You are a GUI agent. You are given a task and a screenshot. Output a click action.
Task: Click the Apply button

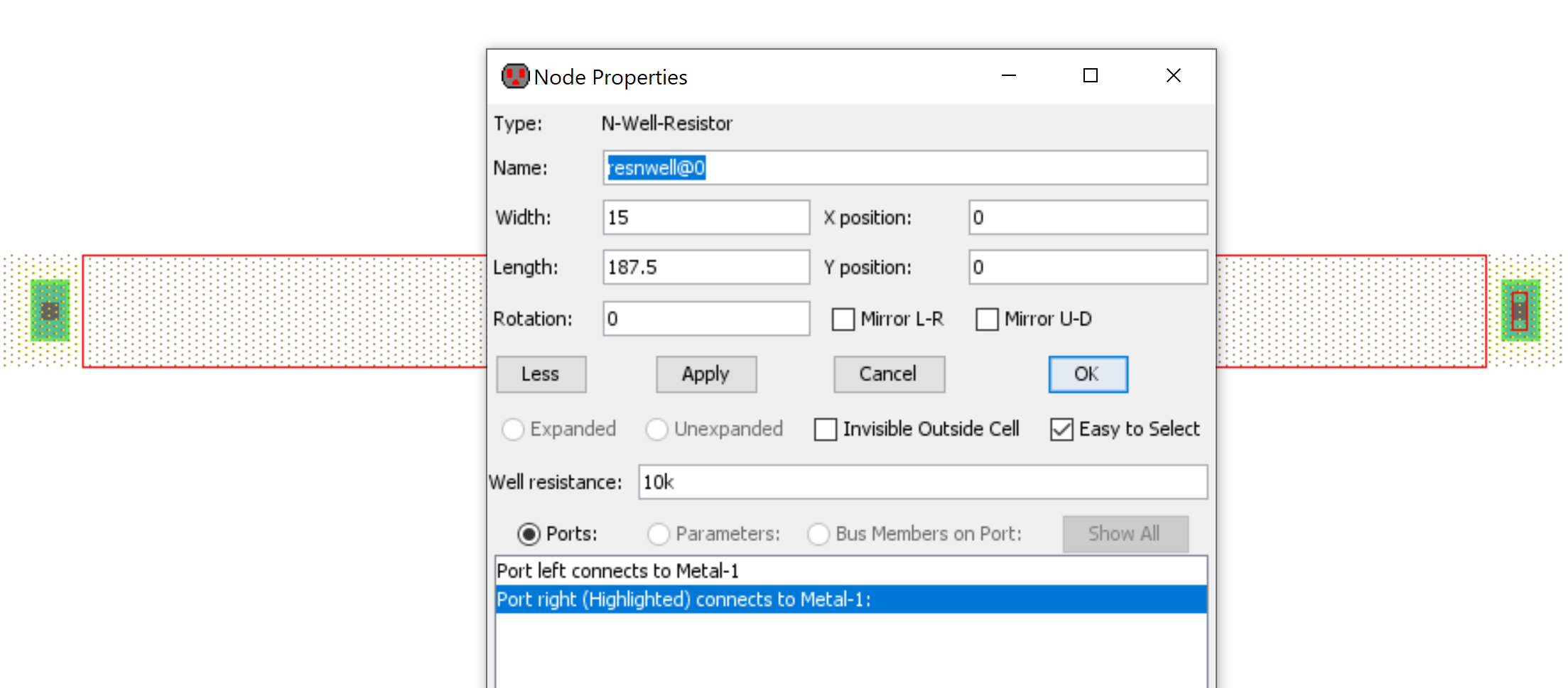[705, 374]
